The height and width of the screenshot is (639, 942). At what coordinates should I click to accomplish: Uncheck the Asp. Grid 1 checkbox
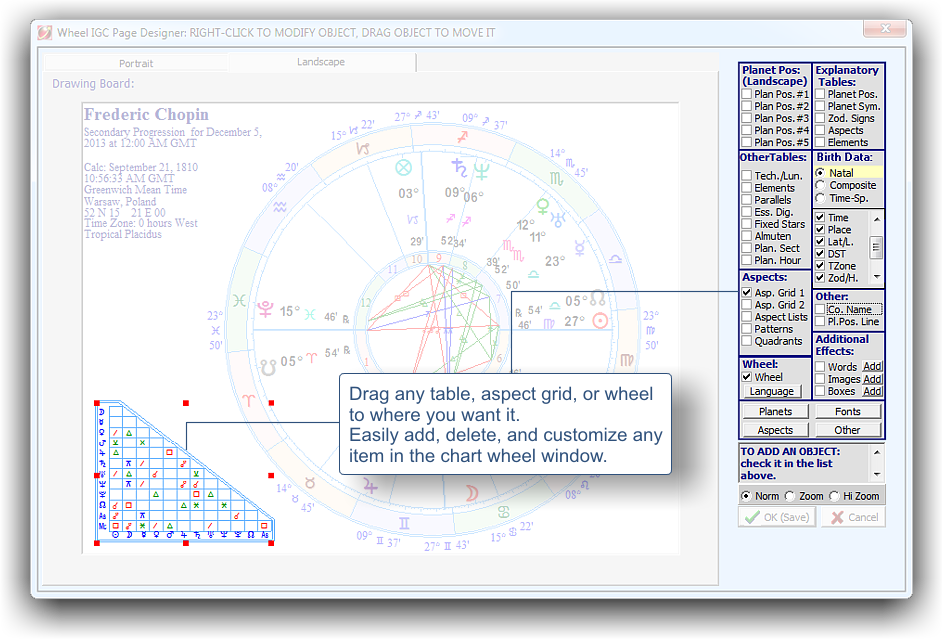click(747, 292)
